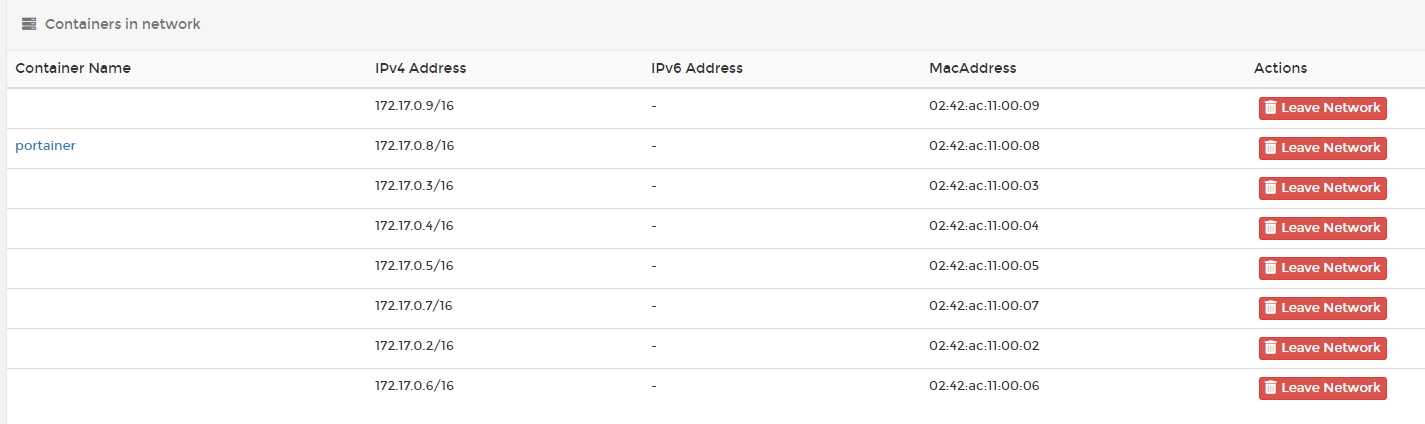Leave Network for MAC 02:42:ac:11:00:09
This screenshot has width=1425, height=424.
1322,108
